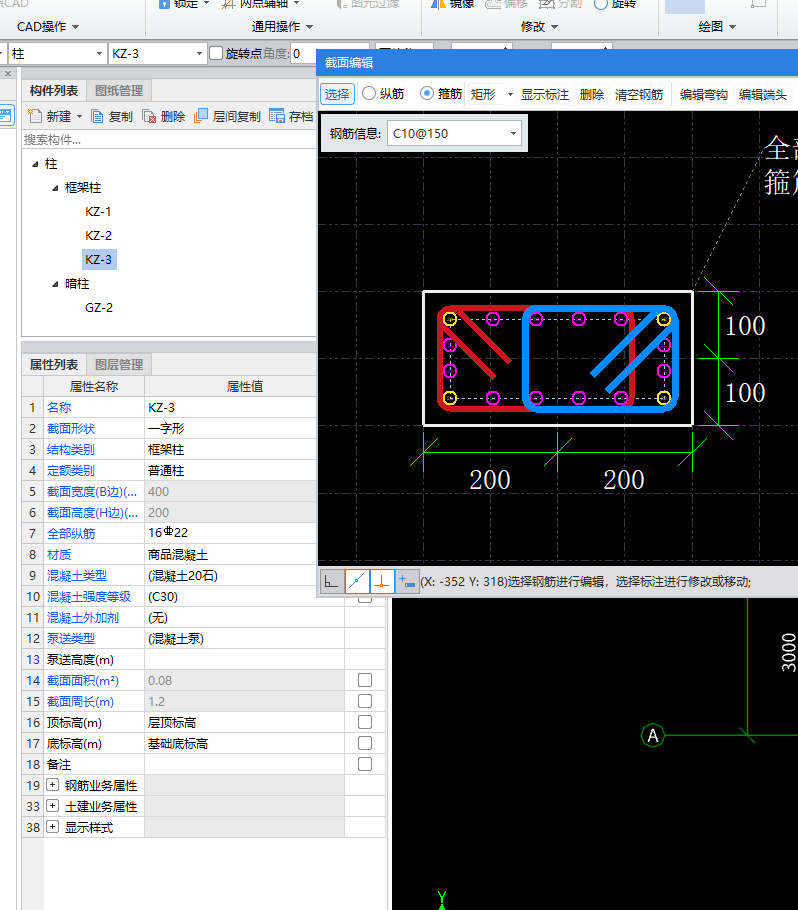This screenshot has width=798, height=910.
Task: Toggle the dynamic input icon in section editor
Action: coord(407,581)
